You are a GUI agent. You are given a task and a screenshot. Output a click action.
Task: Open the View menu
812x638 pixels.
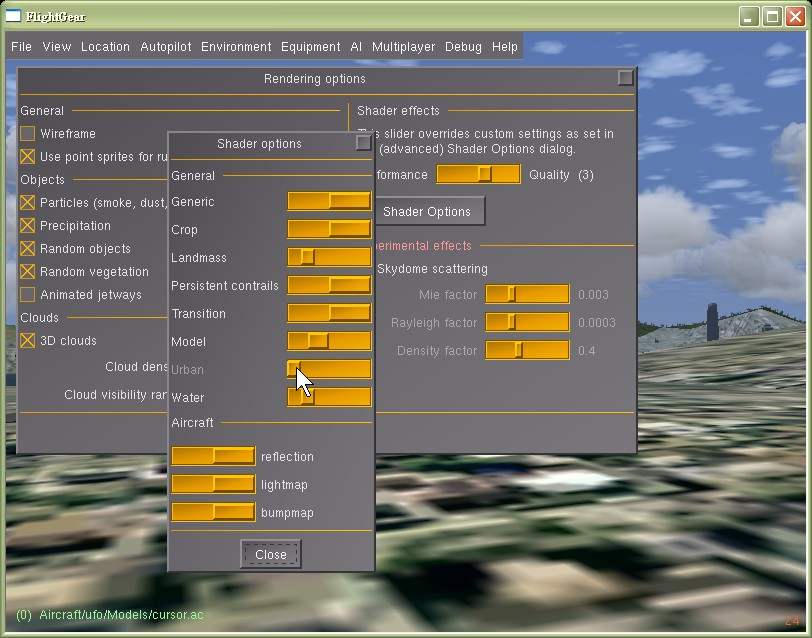pos(57,47)
